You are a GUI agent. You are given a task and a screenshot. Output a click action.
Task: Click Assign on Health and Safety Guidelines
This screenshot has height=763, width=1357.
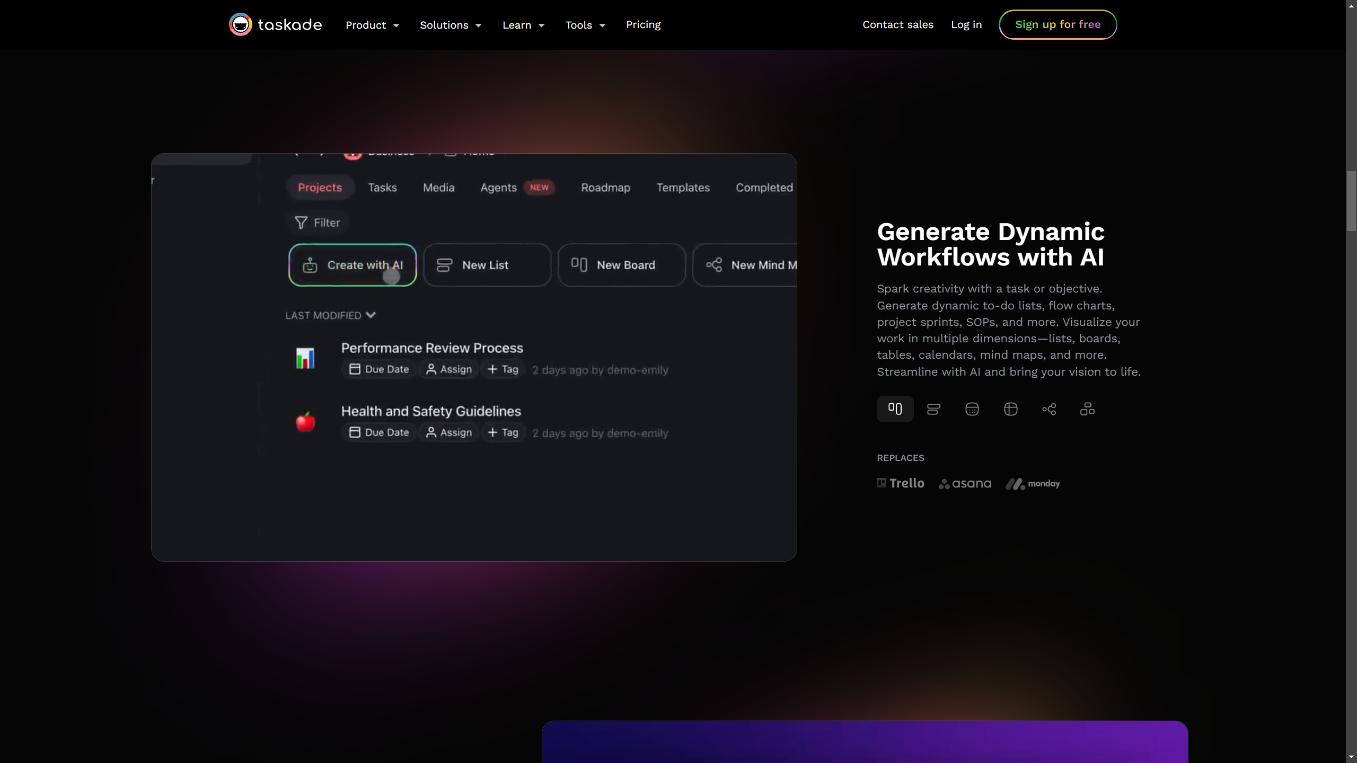pos(449,432)
